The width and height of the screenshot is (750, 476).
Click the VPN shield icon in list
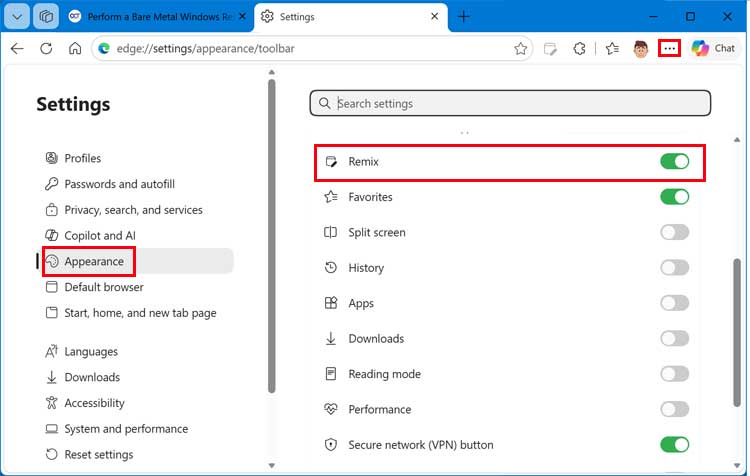[331, 444]
